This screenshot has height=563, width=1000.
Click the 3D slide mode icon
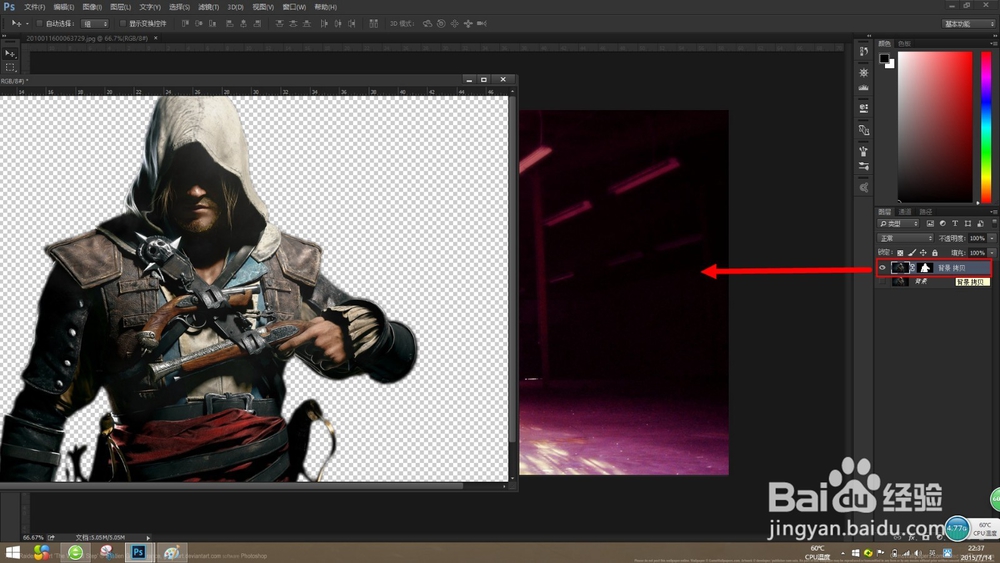(468, 24)
